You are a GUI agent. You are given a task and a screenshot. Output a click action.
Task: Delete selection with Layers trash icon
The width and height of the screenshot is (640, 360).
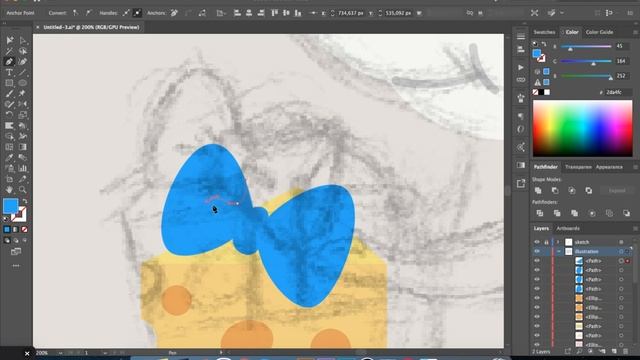click(626, 351)
